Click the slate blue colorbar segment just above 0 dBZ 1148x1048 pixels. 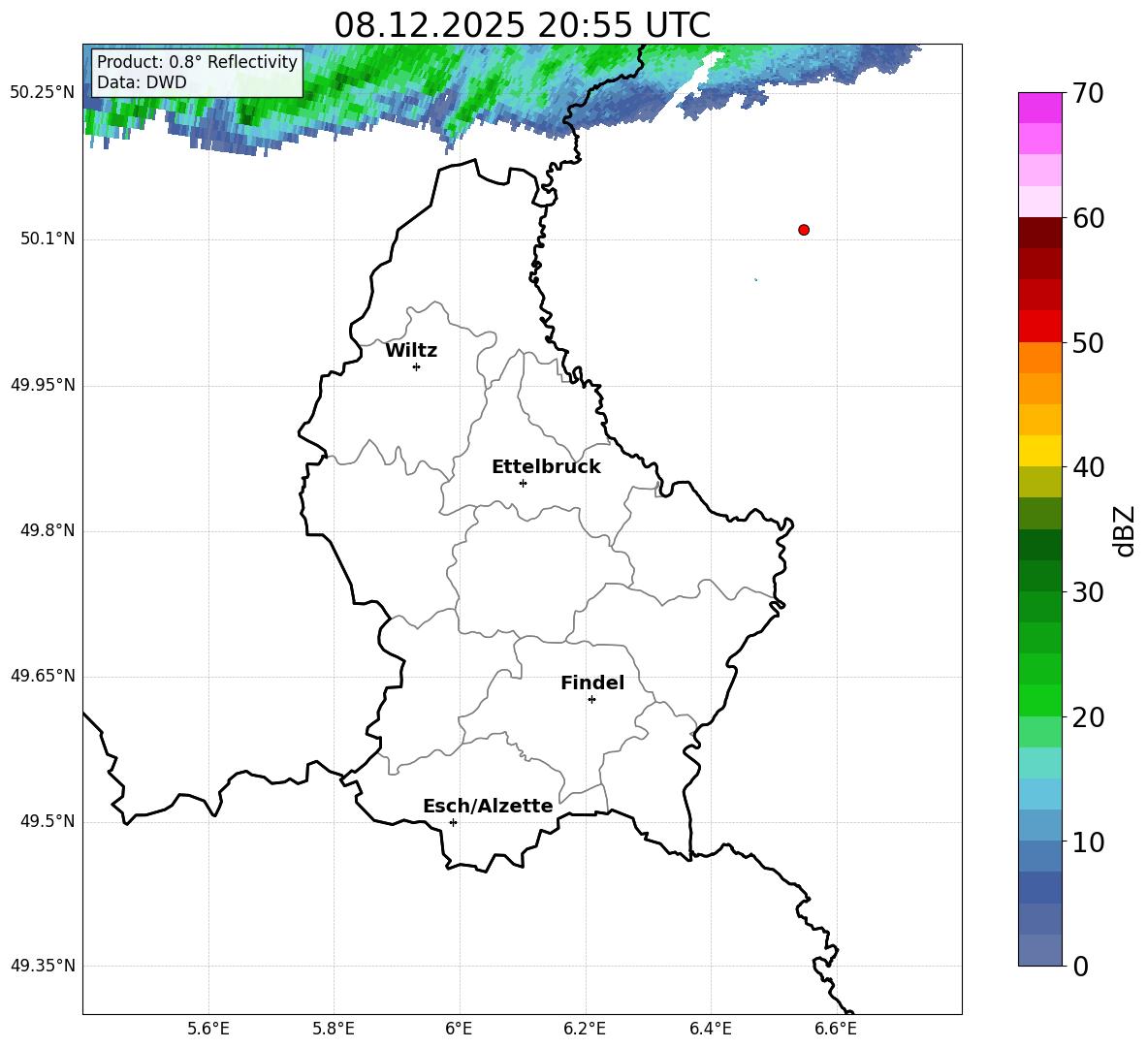1039,950
